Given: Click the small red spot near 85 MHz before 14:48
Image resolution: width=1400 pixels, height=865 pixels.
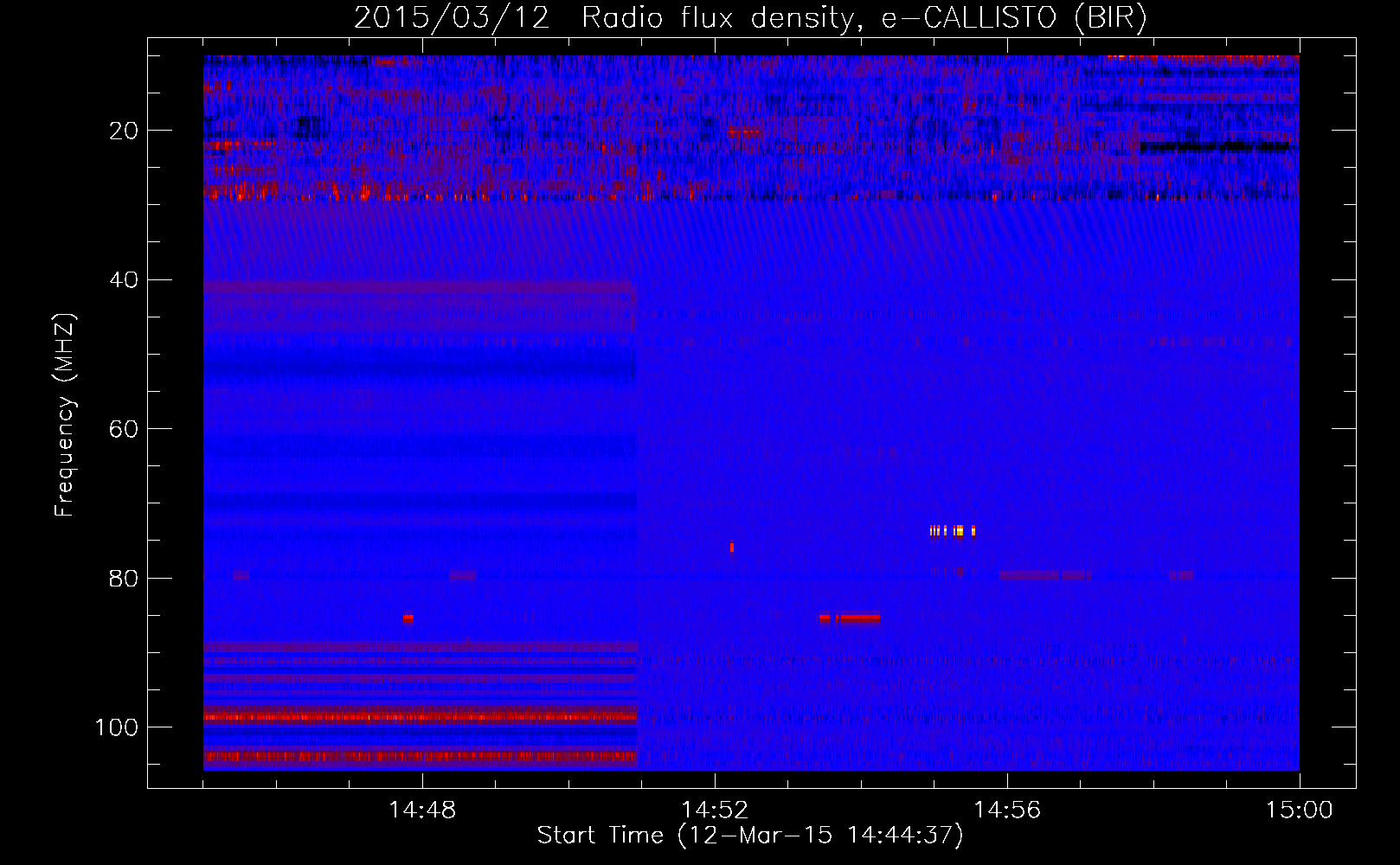Looking at the screenshot, I should [408, 618].
